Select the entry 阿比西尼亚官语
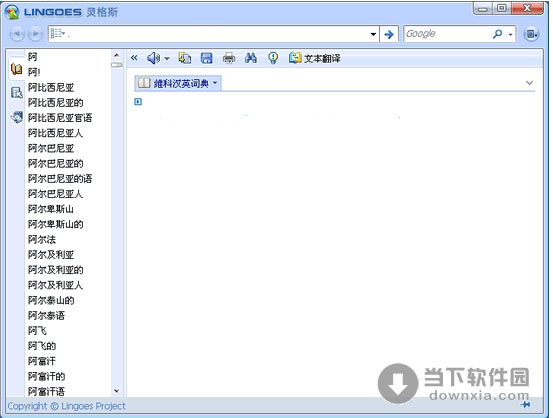This screenshot has width=553, height=418. pyautogui.click(x=60, y=117)
